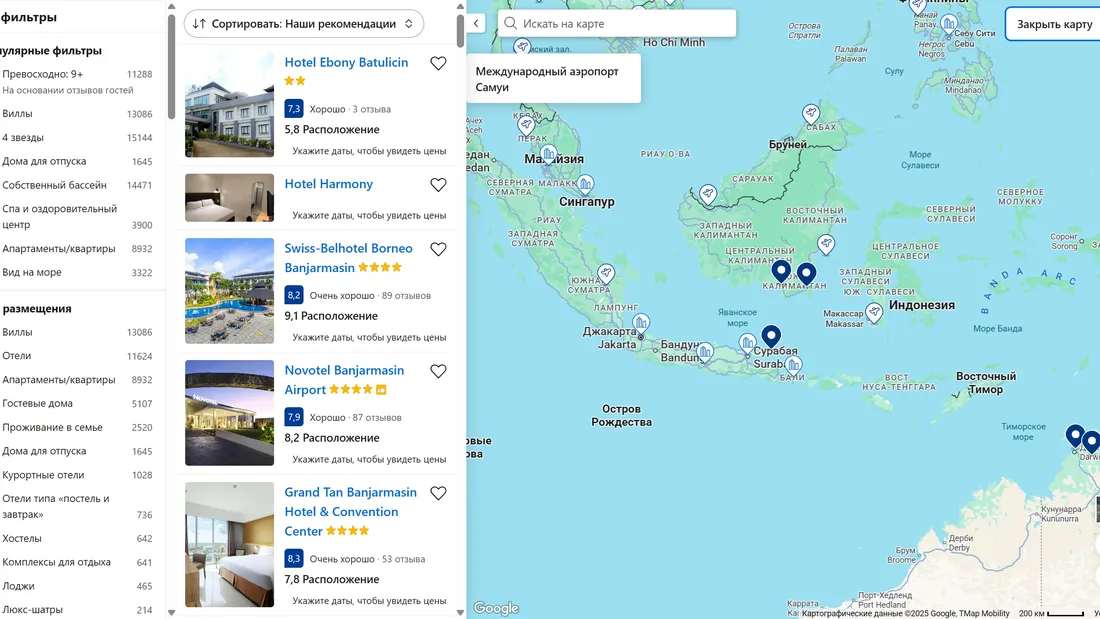Image resolution: width=1100 pixels, height=619 pixels.
Task: Enable the "4 звезды" filter
Action: click(x=23, y=138)
